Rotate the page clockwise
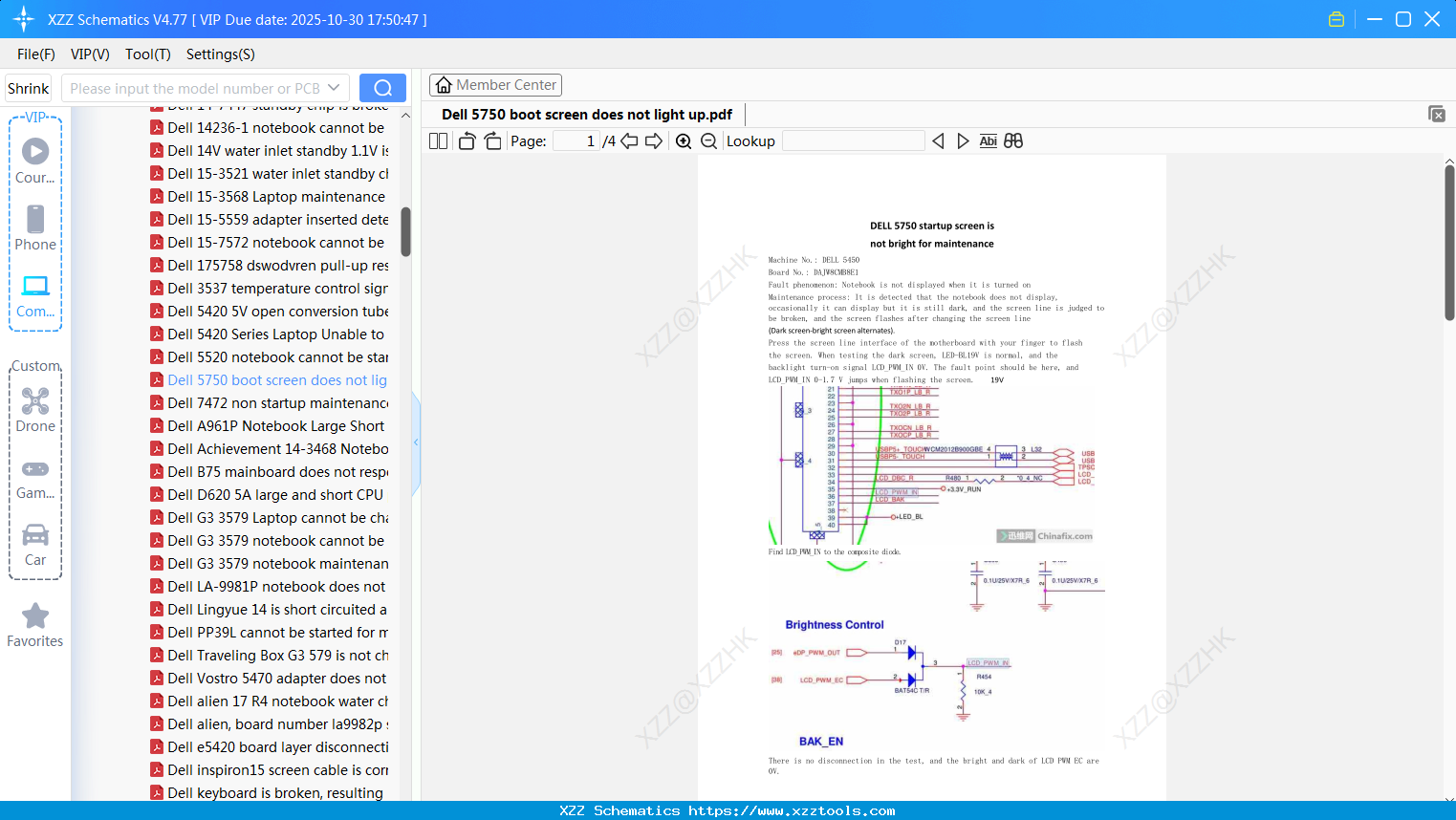This screenshot has width=1456, height=820. (492, 141)
